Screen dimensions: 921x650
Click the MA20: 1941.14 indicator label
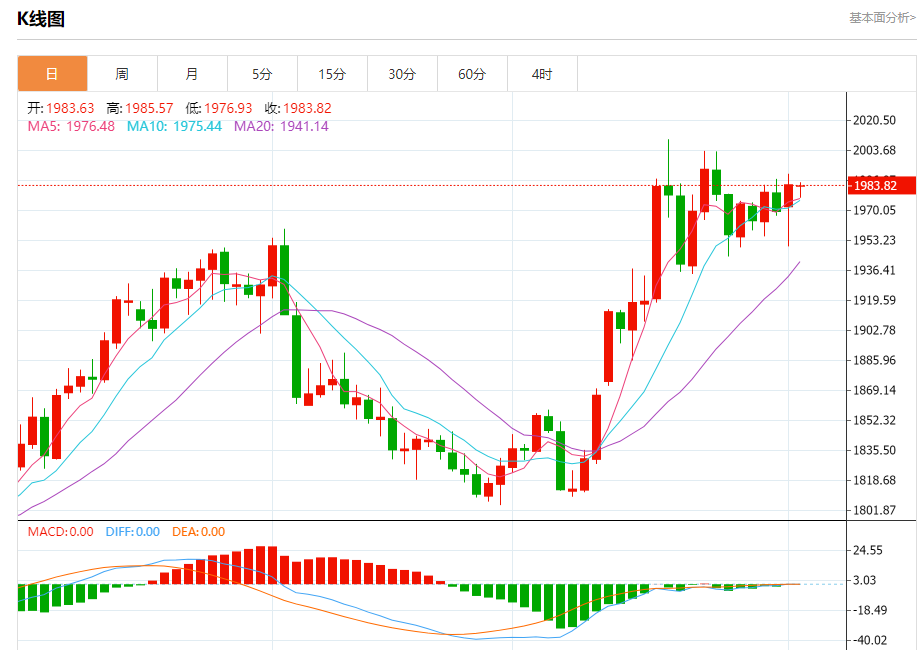point(281,126)
